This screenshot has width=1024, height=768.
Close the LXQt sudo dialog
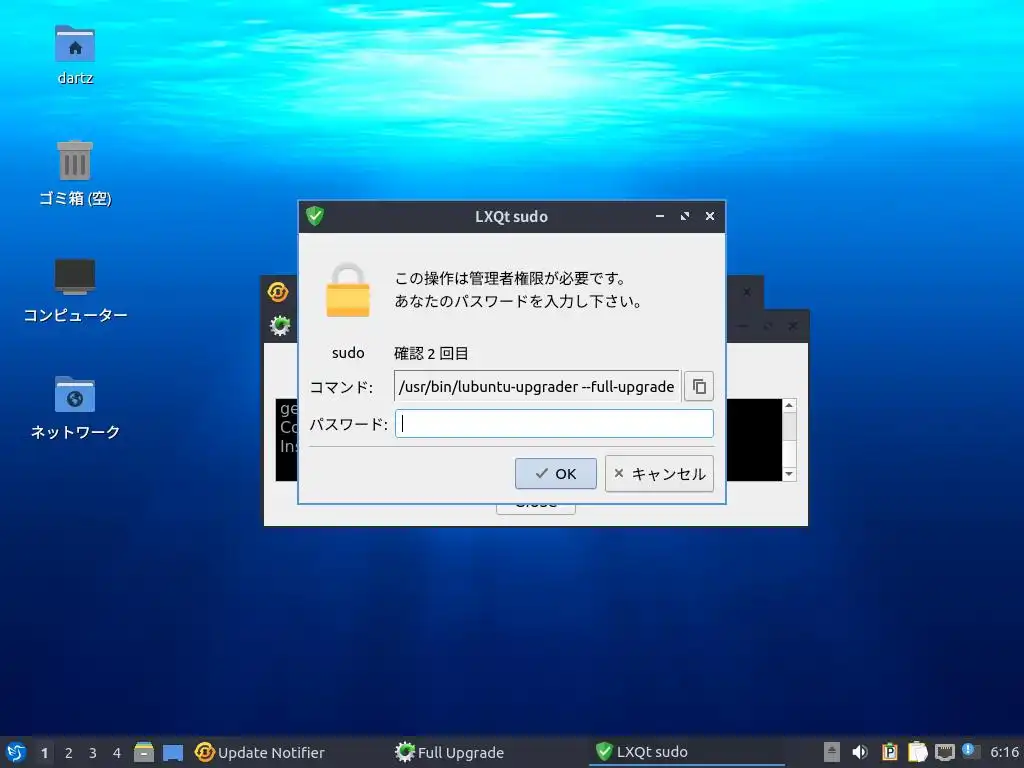(x=709, y=216)
